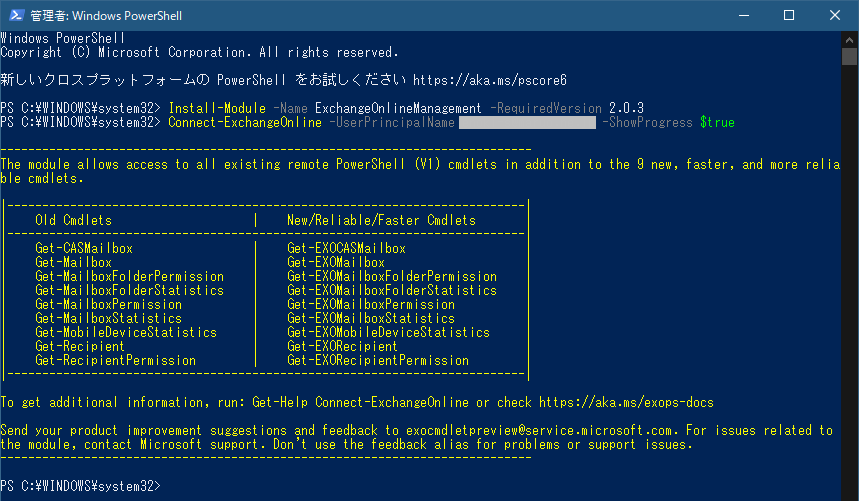The height and width of the screenshot is (501, 859).
Task: Click the last PS C:\WINDOWS\system32> prompt
Action: [x=80, y=487]
